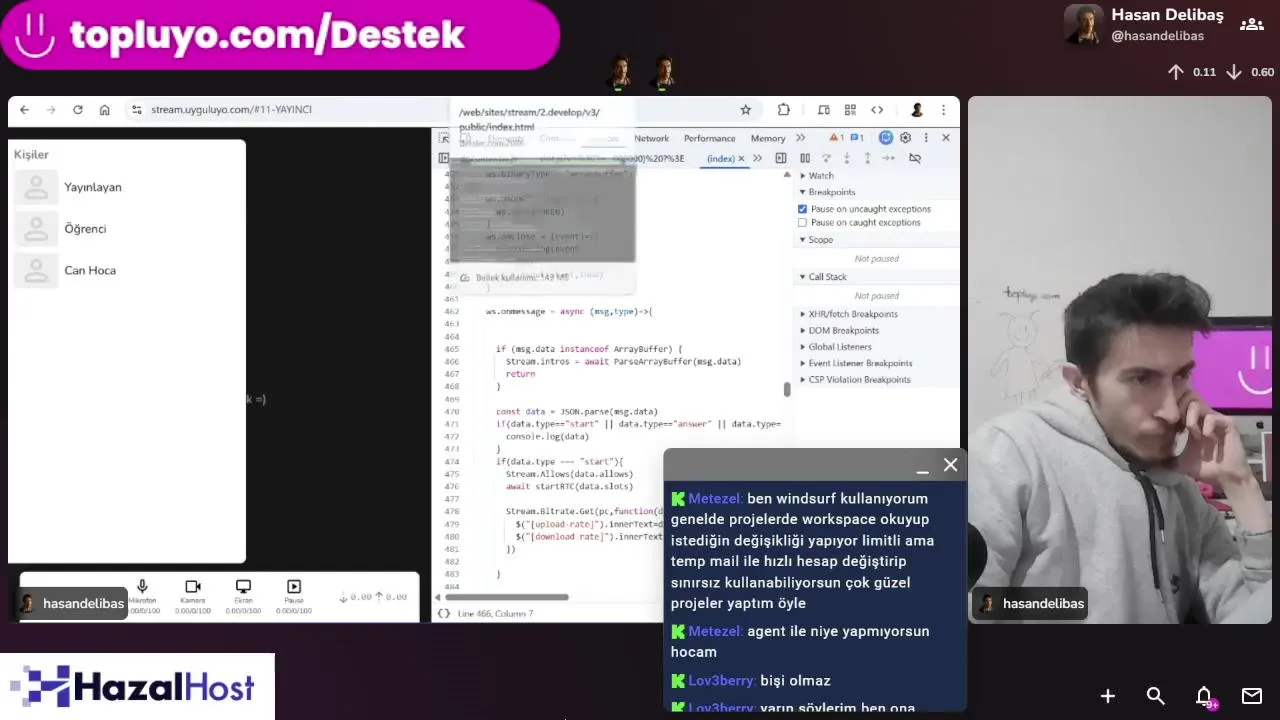Click the debugger step icon
Viewport: 1280px width, 720px height.
888,158
